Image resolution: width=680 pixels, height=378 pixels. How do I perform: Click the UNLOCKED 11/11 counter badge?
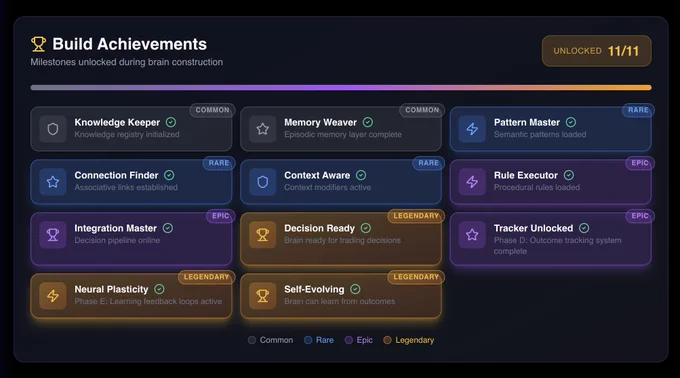pos(596,51)
